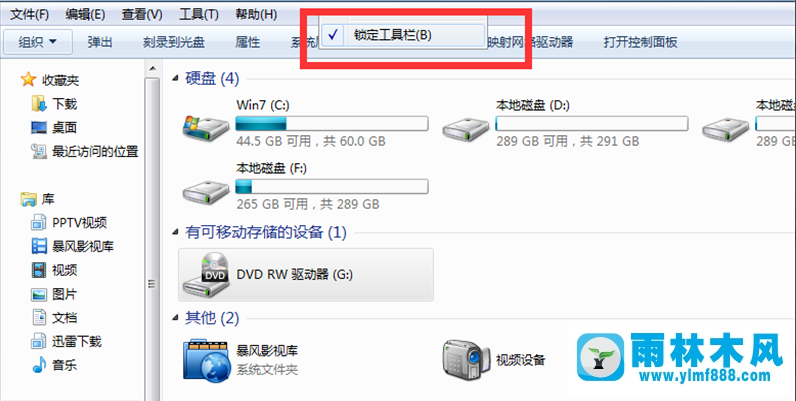Select the 视频设备 camera icon
The image size is (796, 401).
tap(466, 360)
